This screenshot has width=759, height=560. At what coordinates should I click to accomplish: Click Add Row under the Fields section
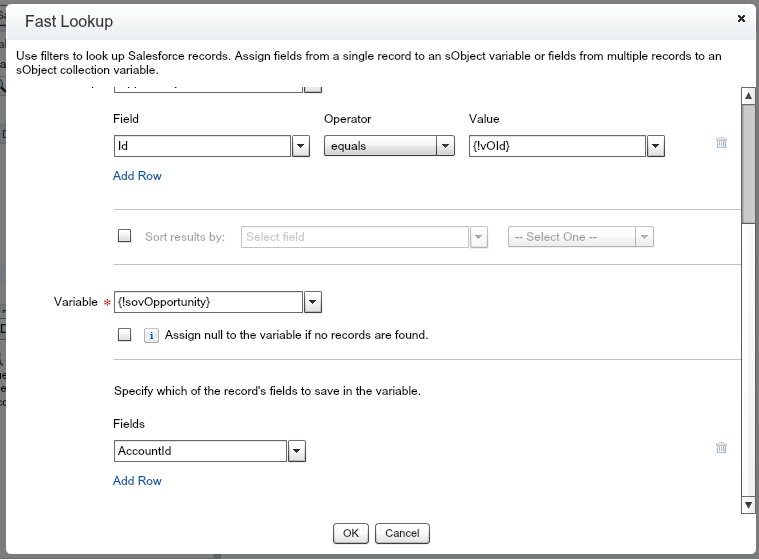coord(137,481)
